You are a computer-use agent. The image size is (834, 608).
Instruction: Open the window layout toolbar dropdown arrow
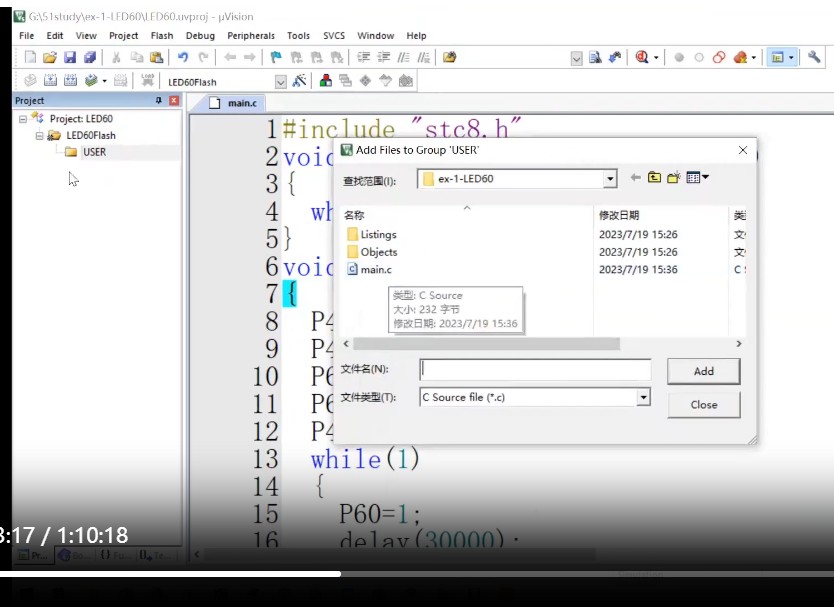point(791,57)
